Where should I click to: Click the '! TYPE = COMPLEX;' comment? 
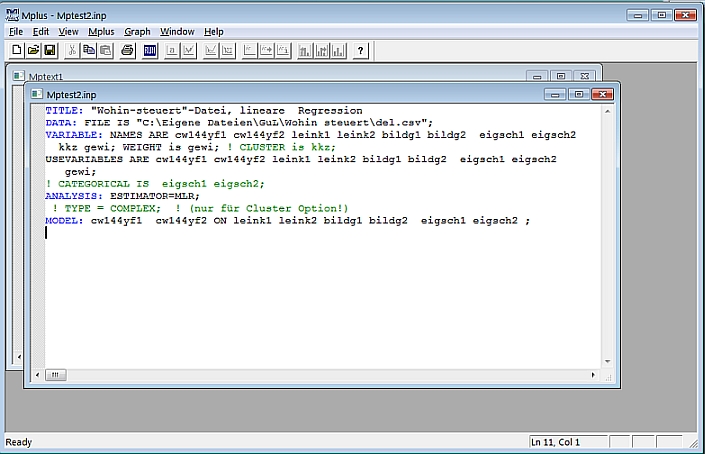click(x=107, y=209)
